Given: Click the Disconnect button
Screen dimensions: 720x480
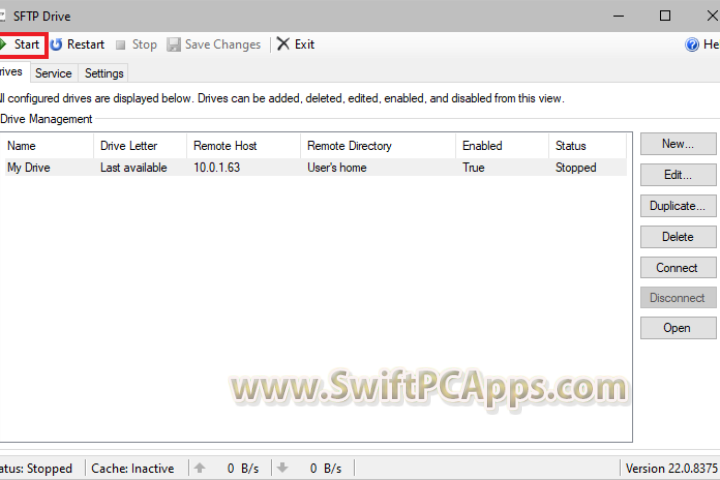Looking at the screenshot, I should coord(678,298).
